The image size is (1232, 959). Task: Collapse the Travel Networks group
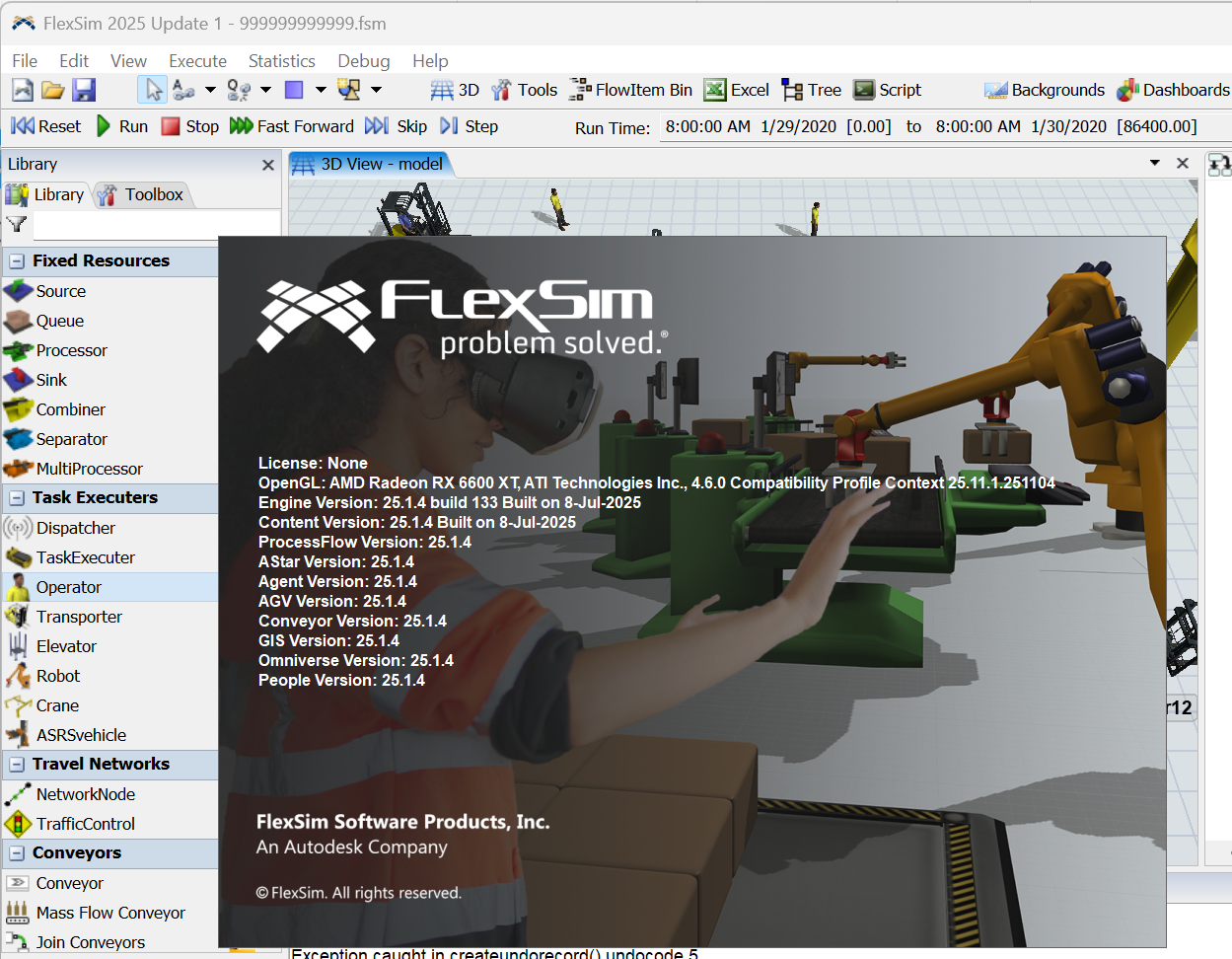(17, 765)
